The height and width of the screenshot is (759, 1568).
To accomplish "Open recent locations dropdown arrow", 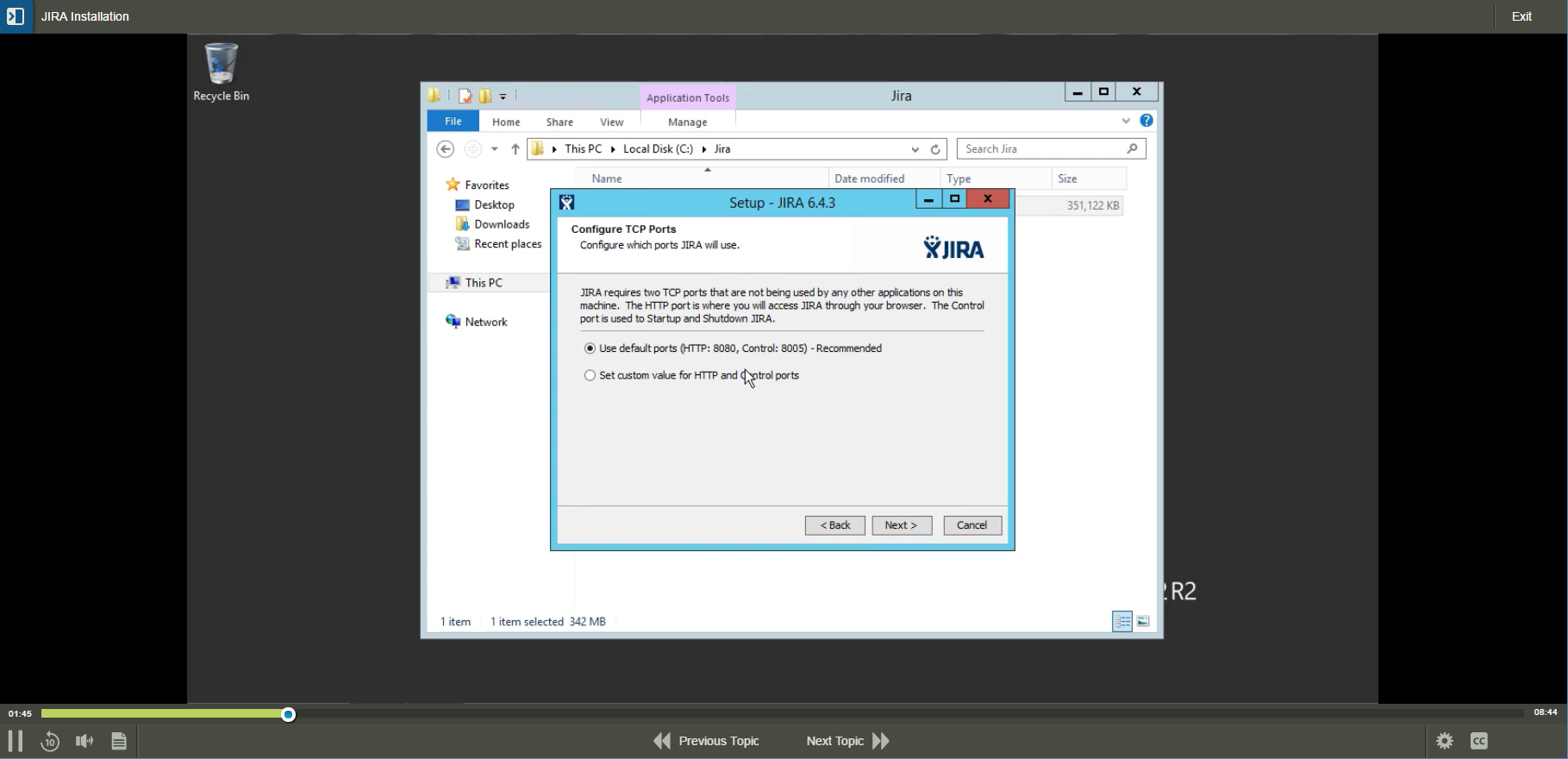I will click(495, 149).
